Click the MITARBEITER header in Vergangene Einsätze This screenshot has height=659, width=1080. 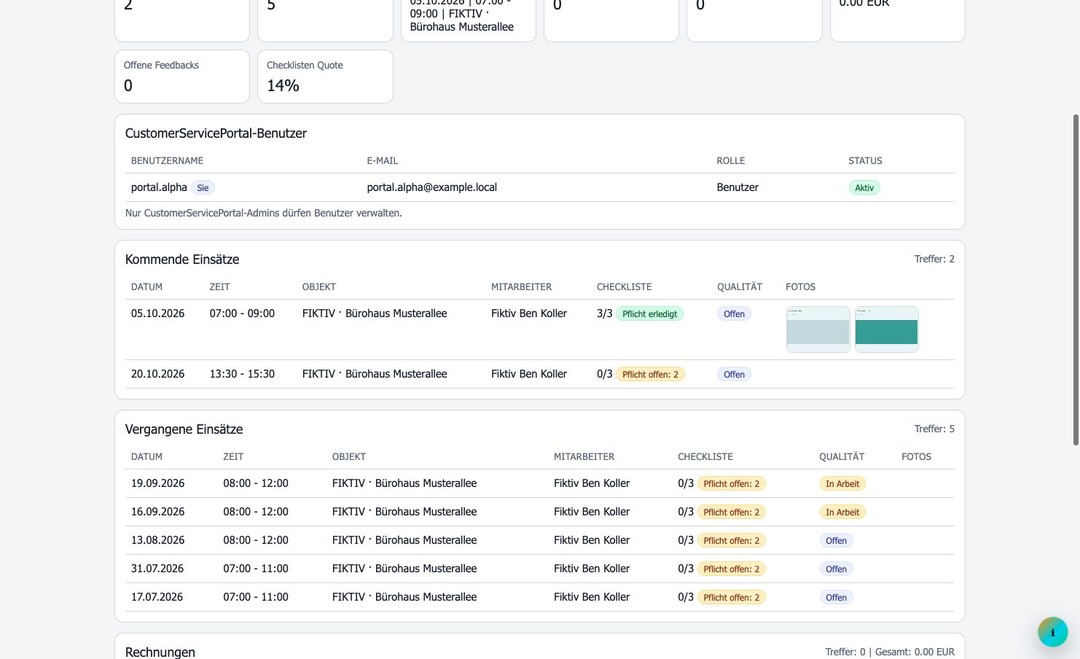(x=584, y=457)
